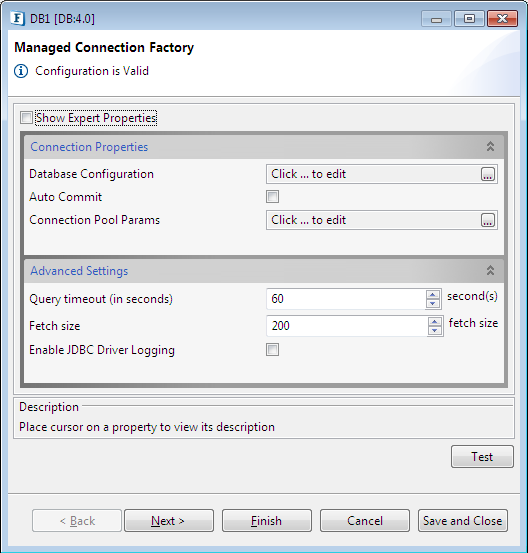Open Connection Pool Params ellipsis button
Image resolution: width=528 pixels, height=553 pixels.
(x=488, y=220)
